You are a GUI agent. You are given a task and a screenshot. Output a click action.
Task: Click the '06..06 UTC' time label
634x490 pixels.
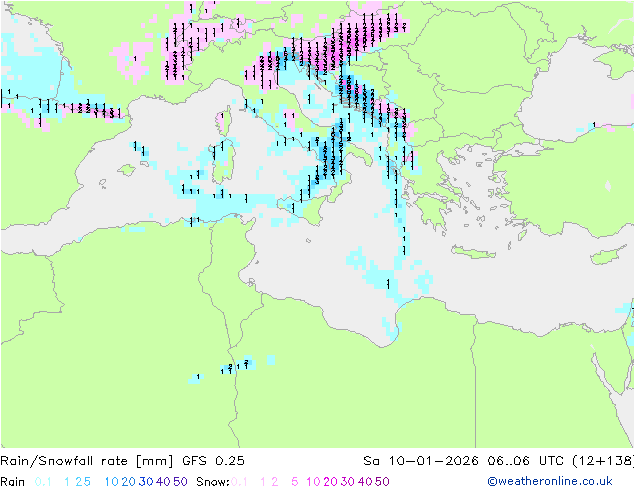point(527,461)
